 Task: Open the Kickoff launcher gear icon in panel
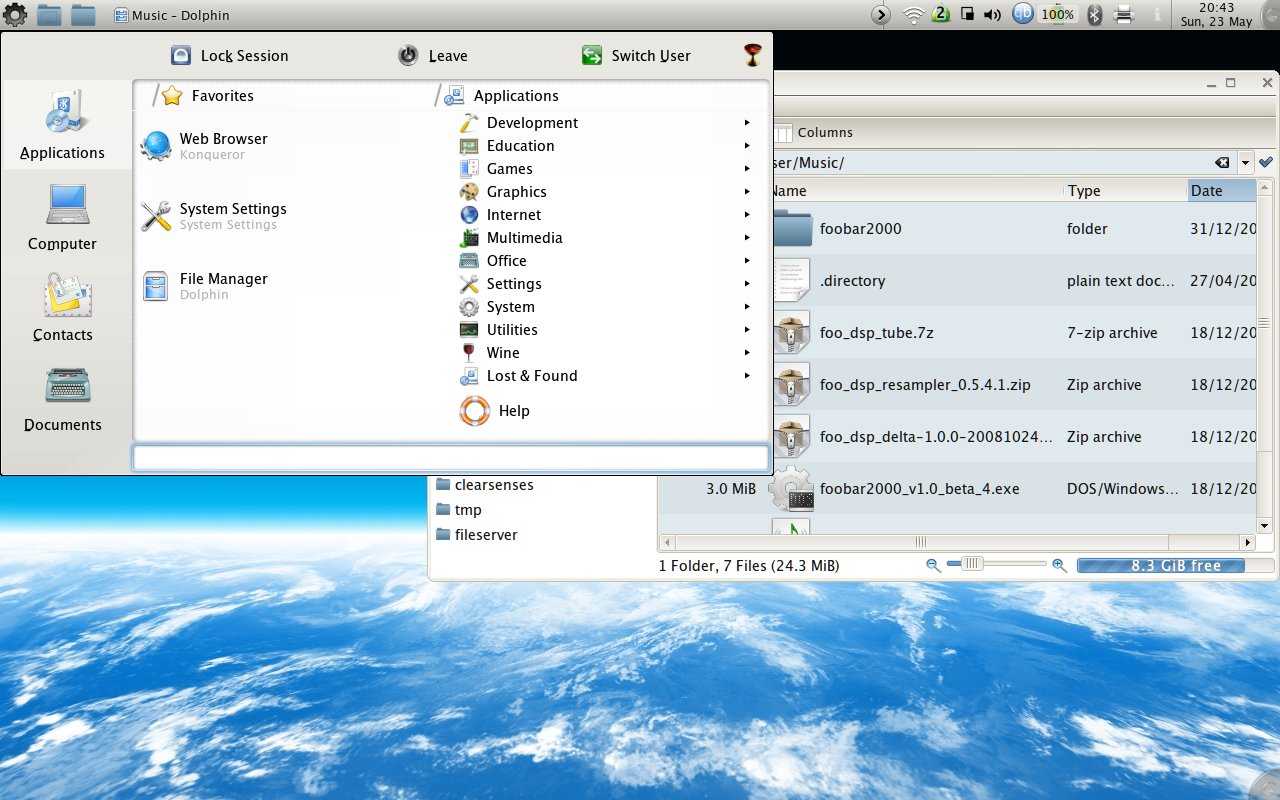[x=15, y=15]
